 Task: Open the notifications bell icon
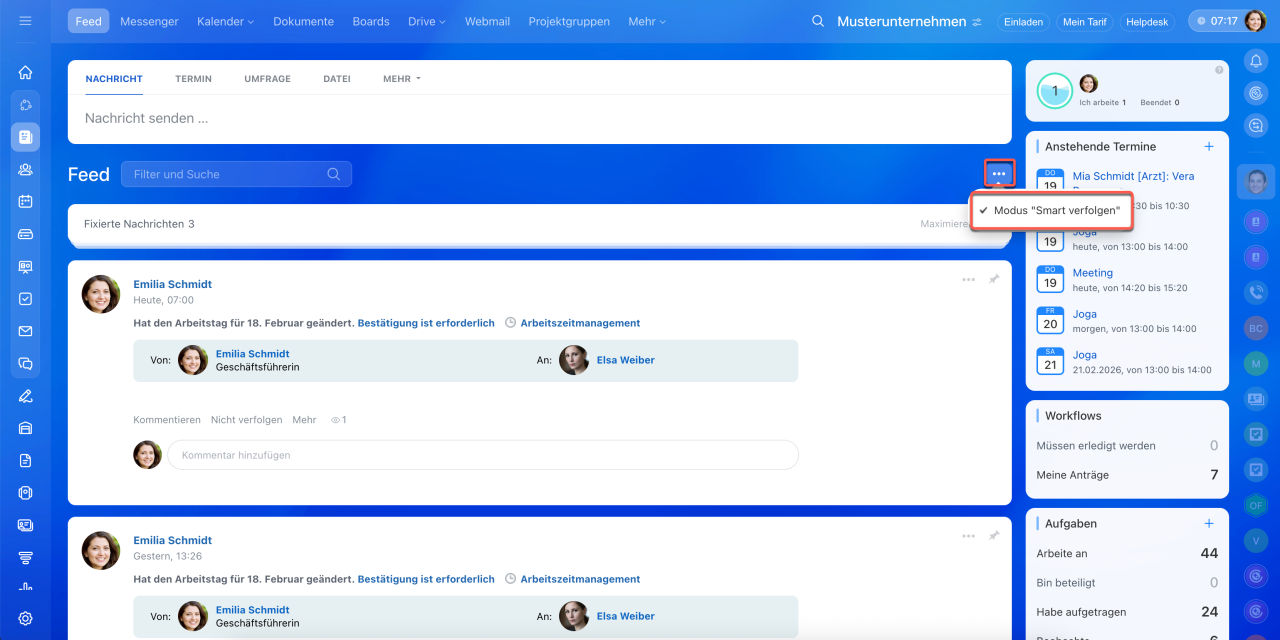(1256, 61)
